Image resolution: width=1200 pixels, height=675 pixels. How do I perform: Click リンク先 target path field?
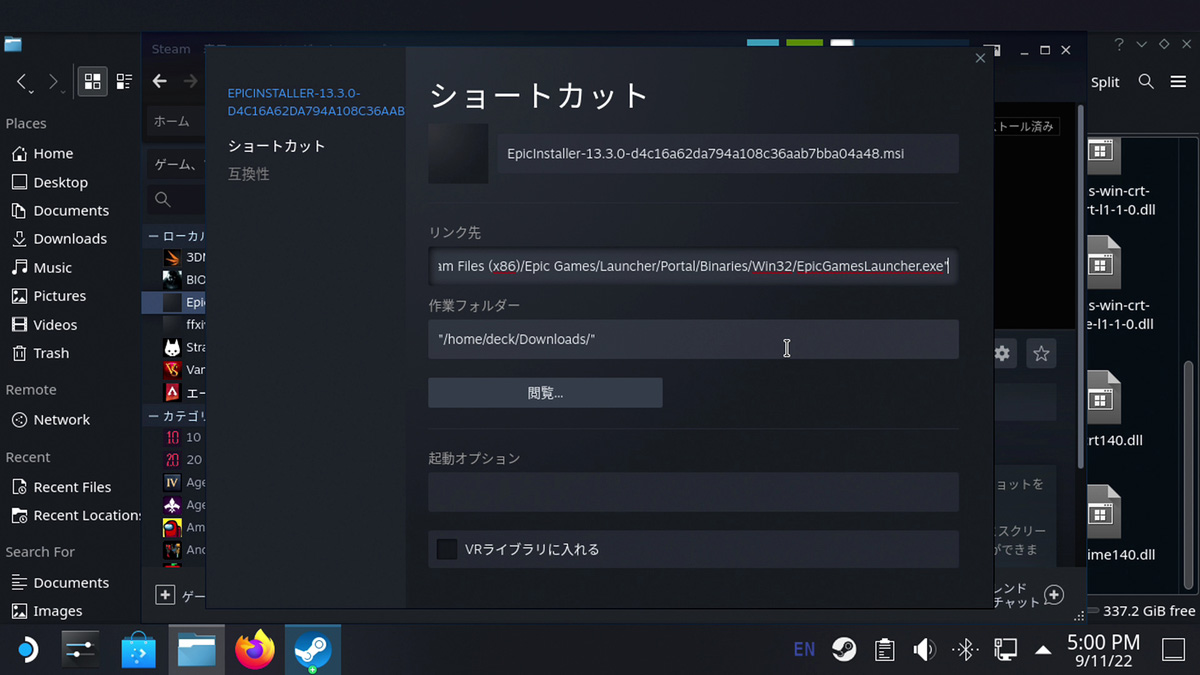point(693,266)
